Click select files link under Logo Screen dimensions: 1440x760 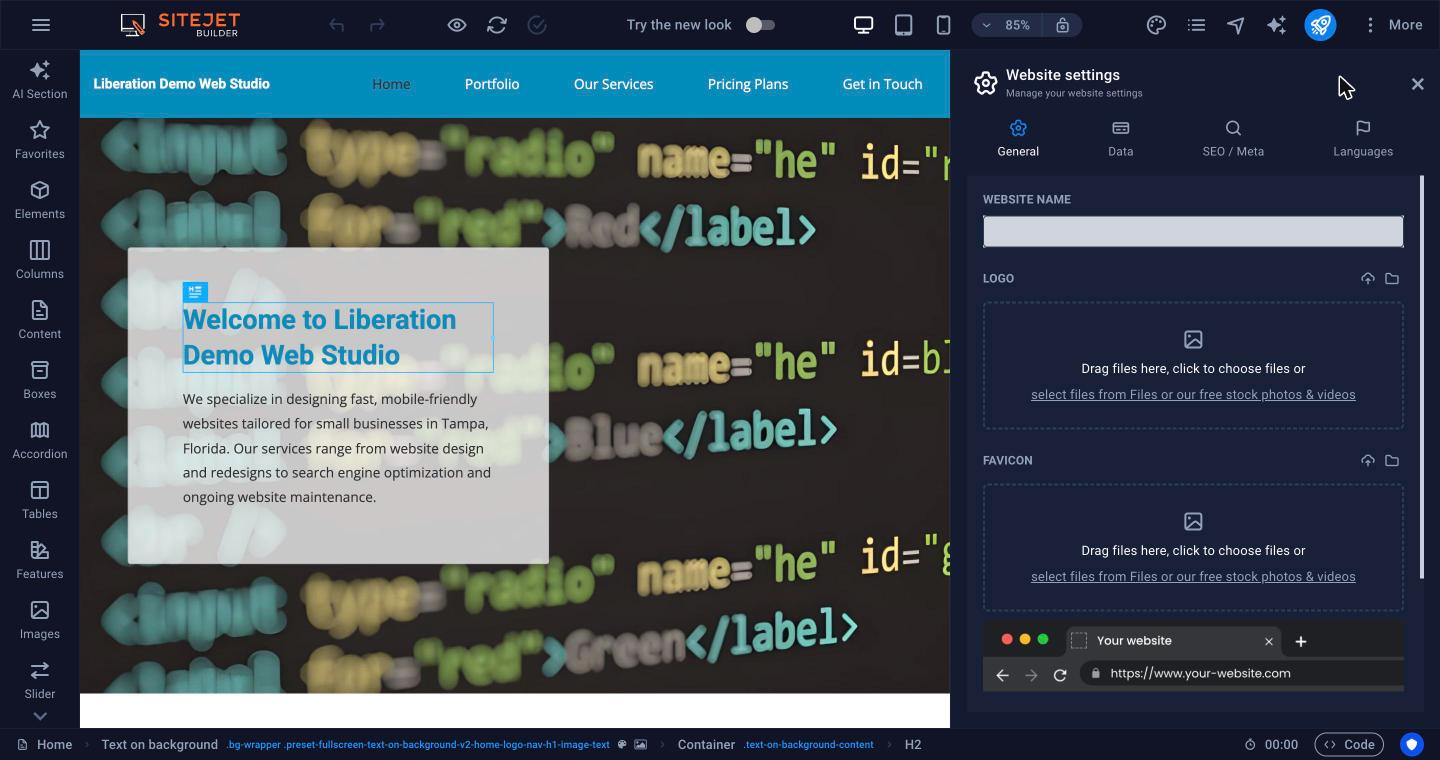click(1193, 395)
